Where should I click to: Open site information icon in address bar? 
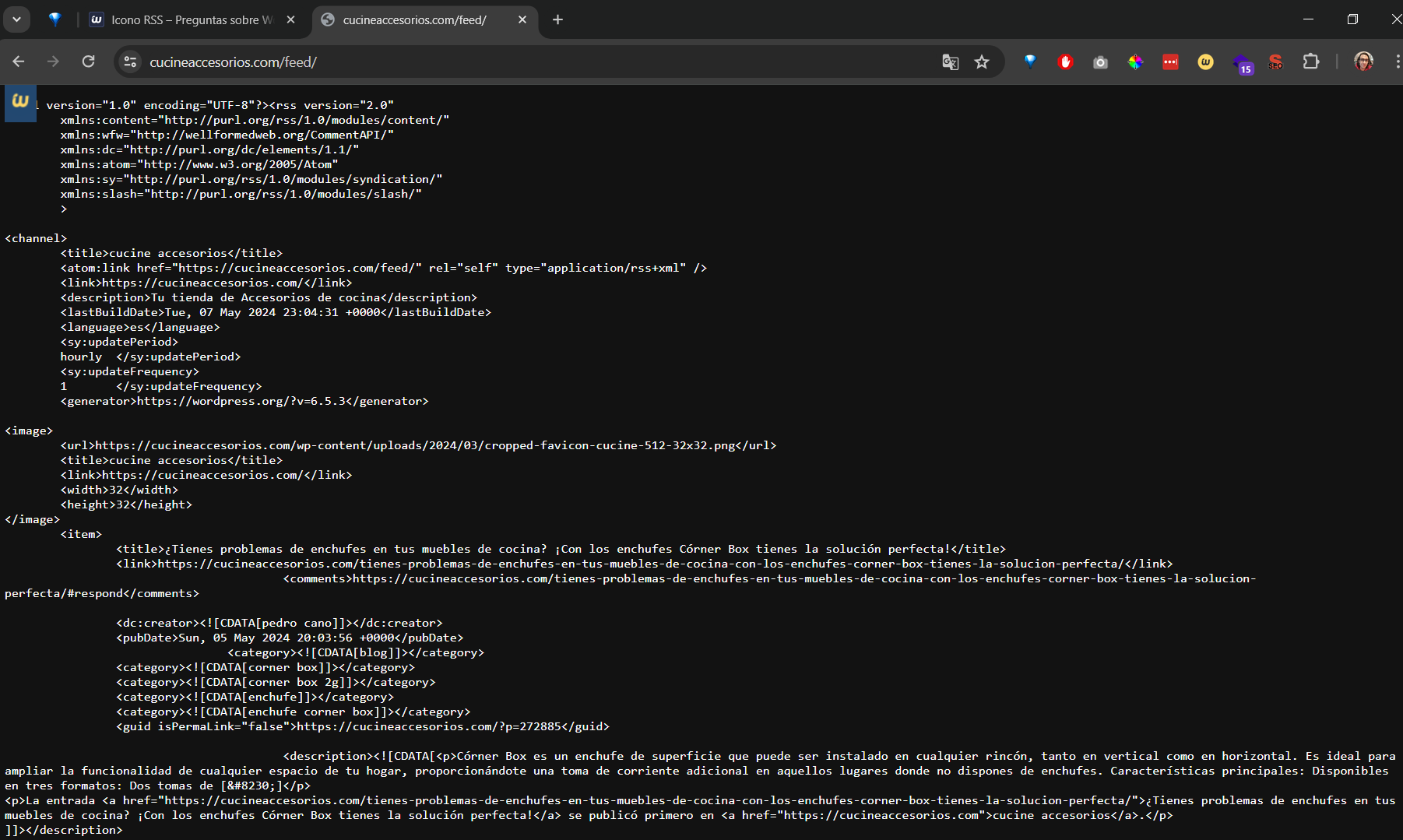coord(130,62)
